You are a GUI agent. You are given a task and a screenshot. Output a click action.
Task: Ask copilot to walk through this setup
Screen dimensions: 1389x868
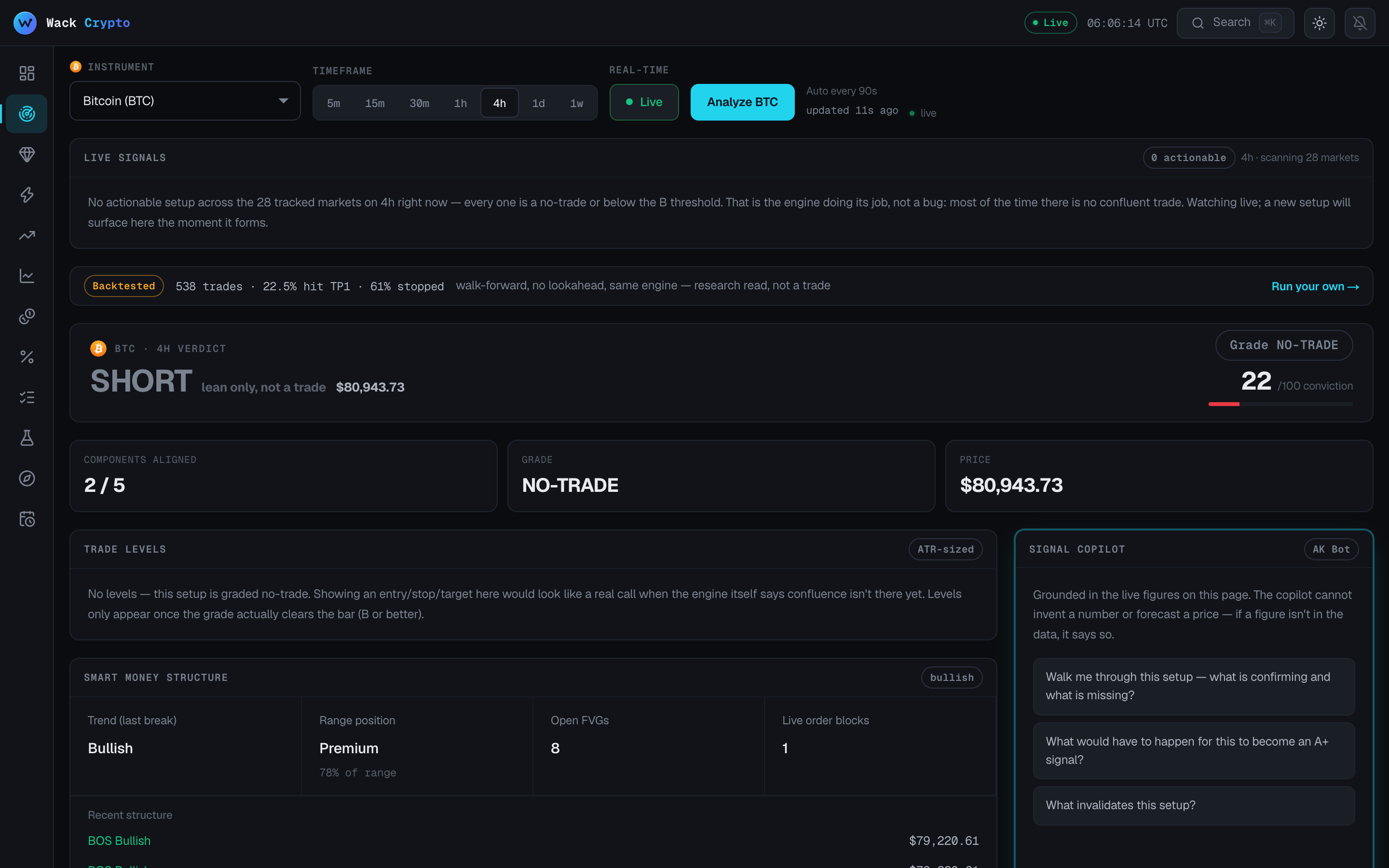pos(1194,686)
